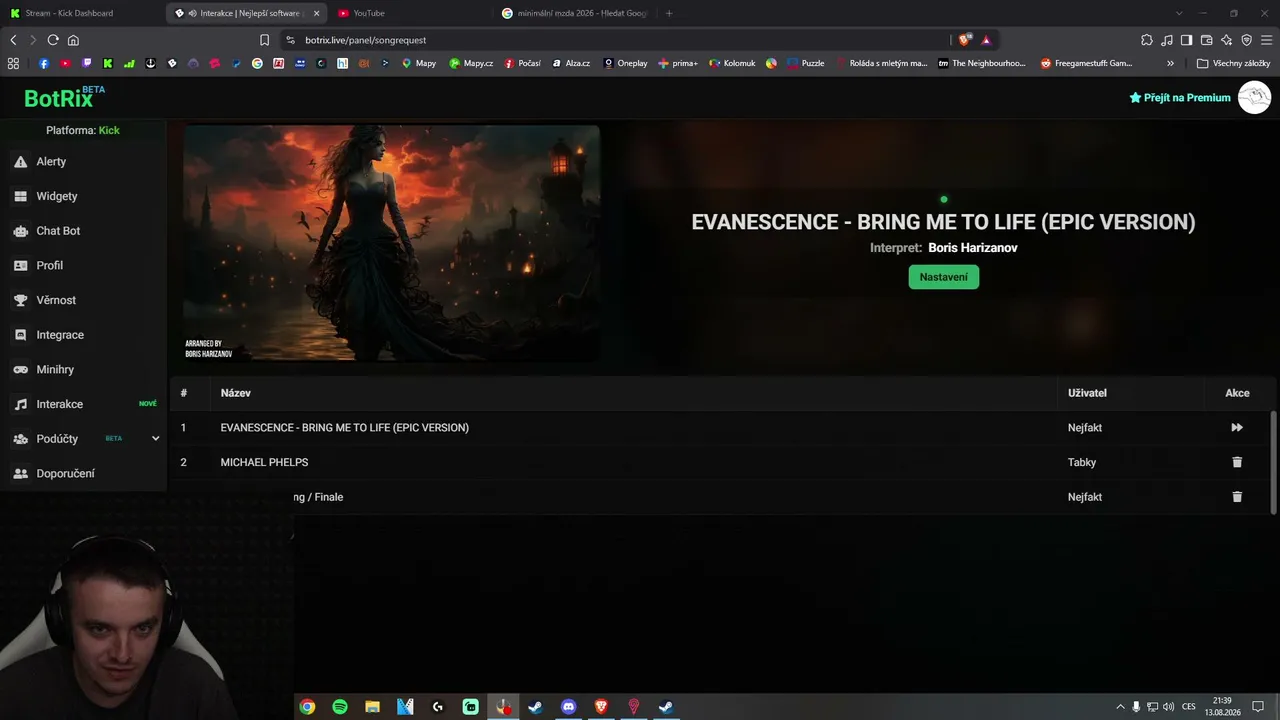Open Google Chrome from the taskbar
The image size is (1280, 720).
point(307,707)
